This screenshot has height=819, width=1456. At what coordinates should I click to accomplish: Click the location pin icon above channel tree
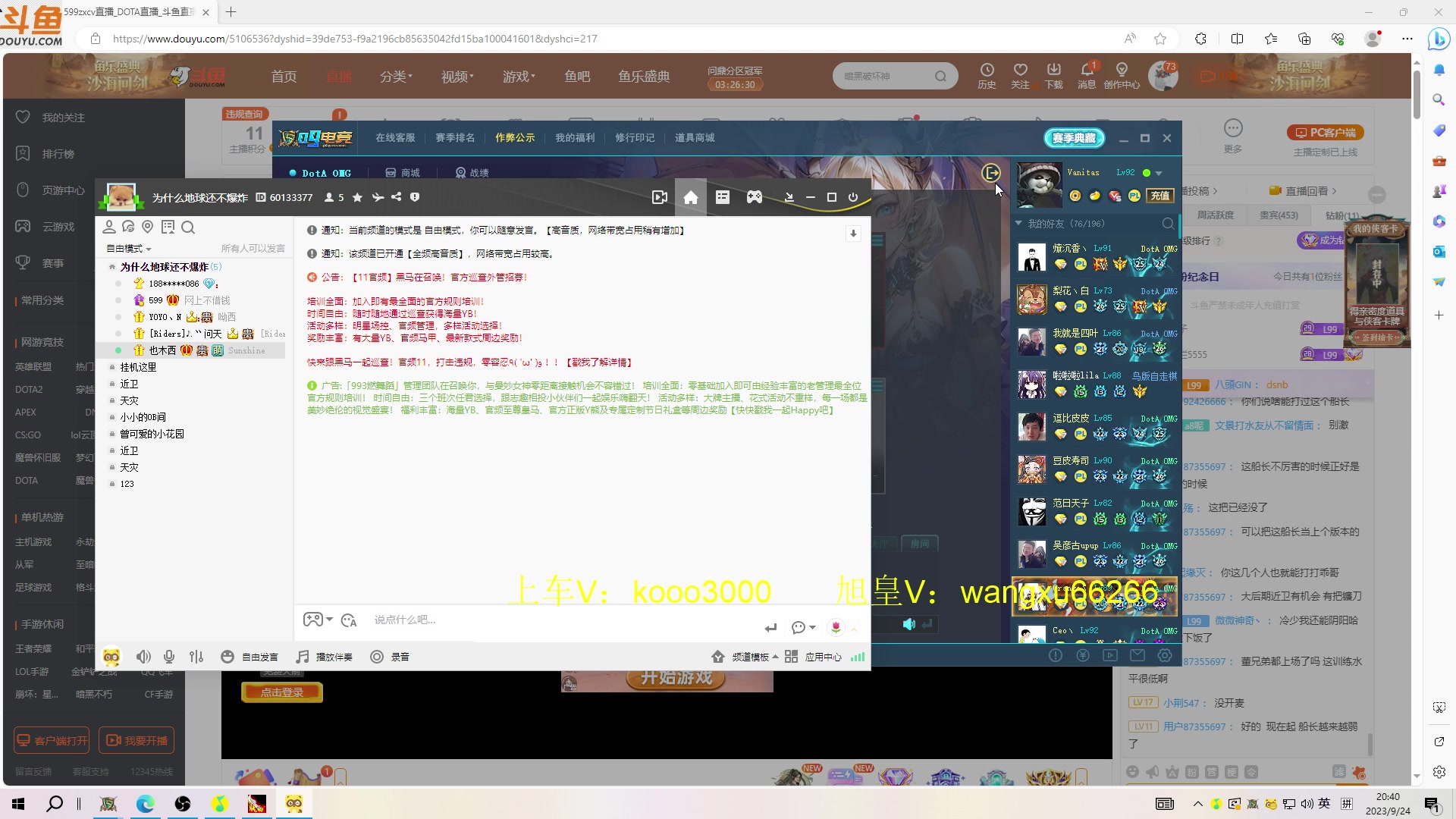point(148,227)
